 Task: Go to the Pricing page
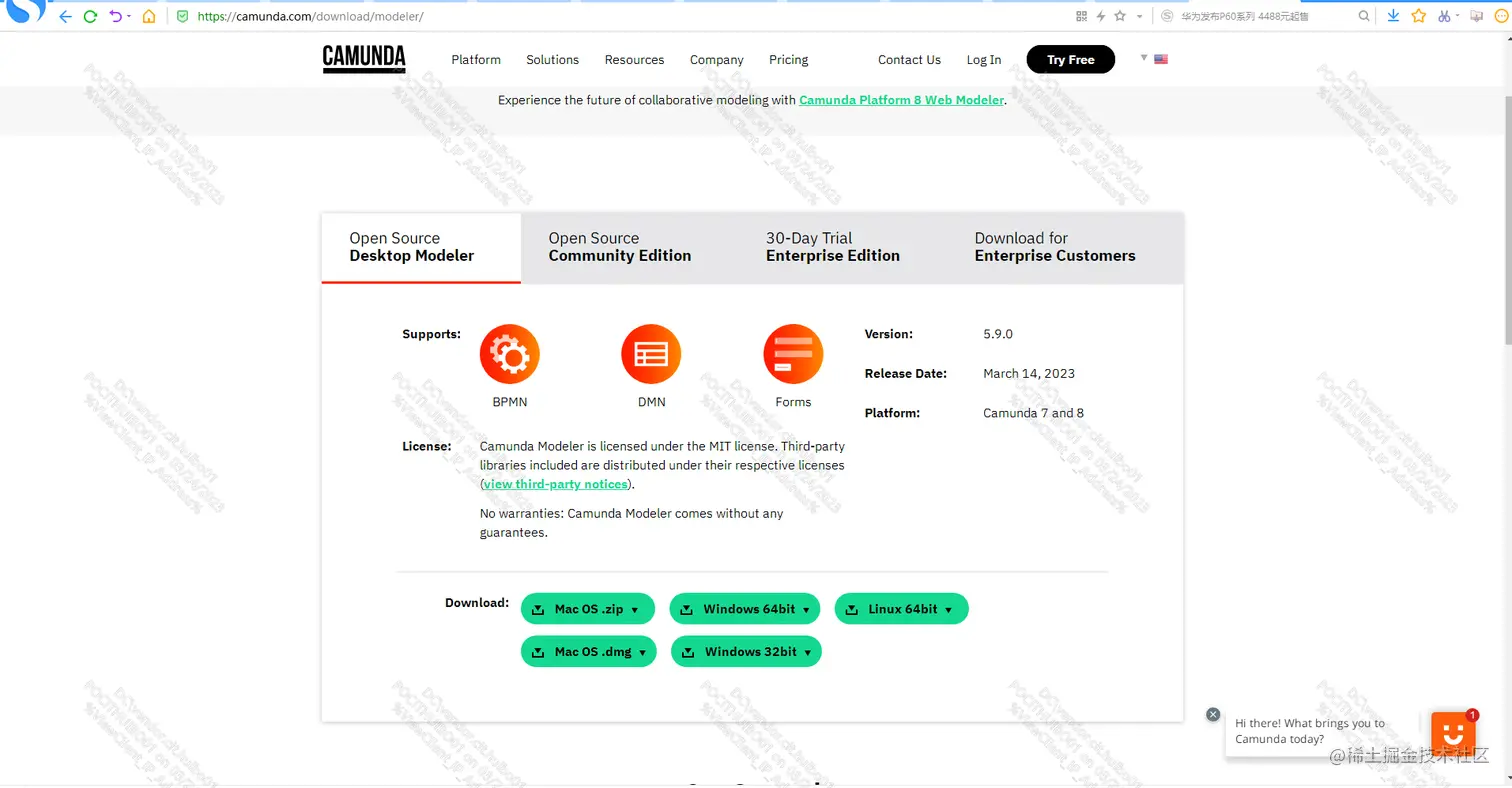788,60
